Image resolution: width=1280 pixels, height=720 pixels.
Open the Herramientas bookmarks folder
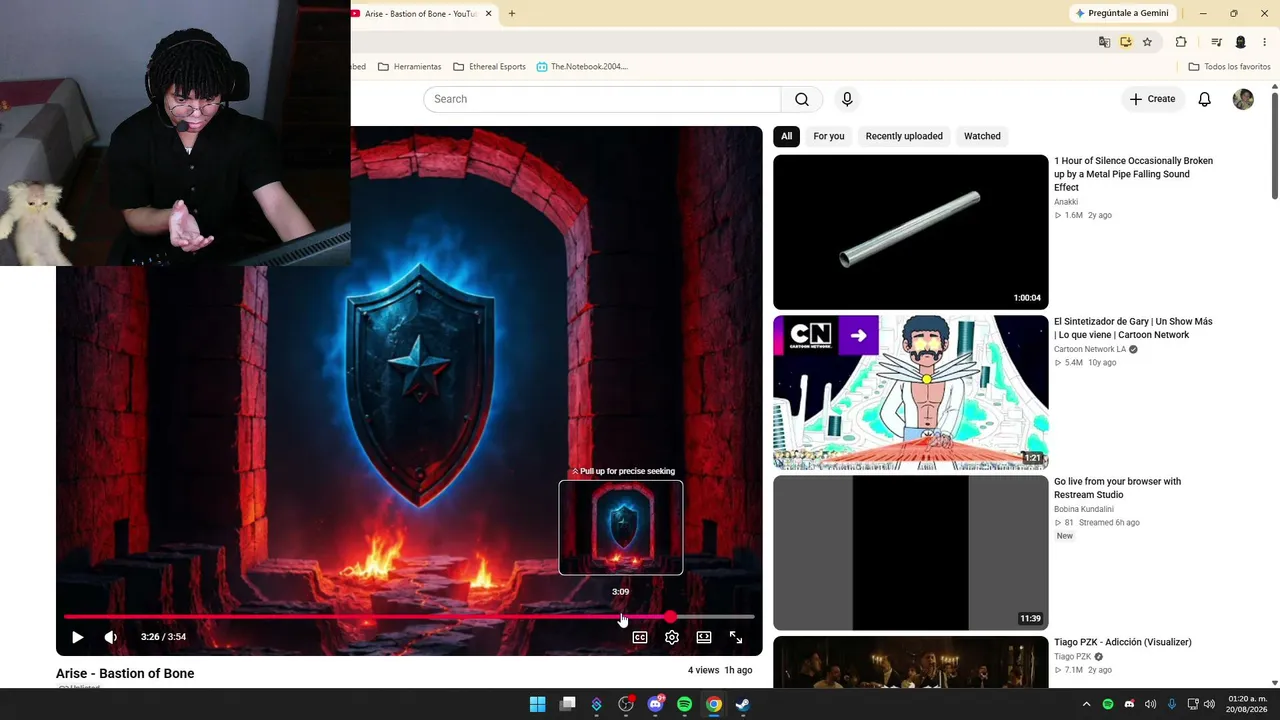click(409, 67)
